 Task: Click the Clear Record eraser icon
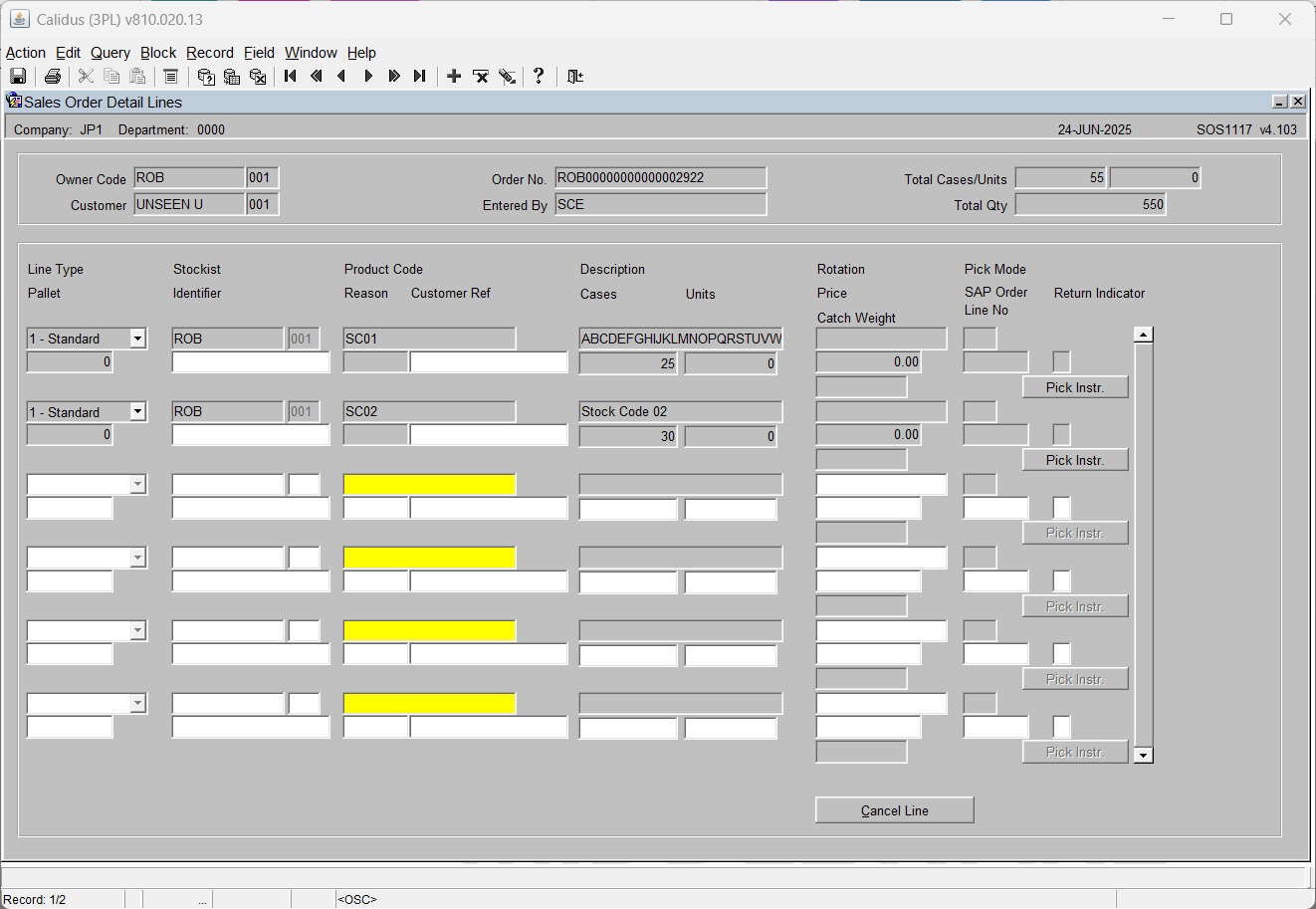point(507,77)
